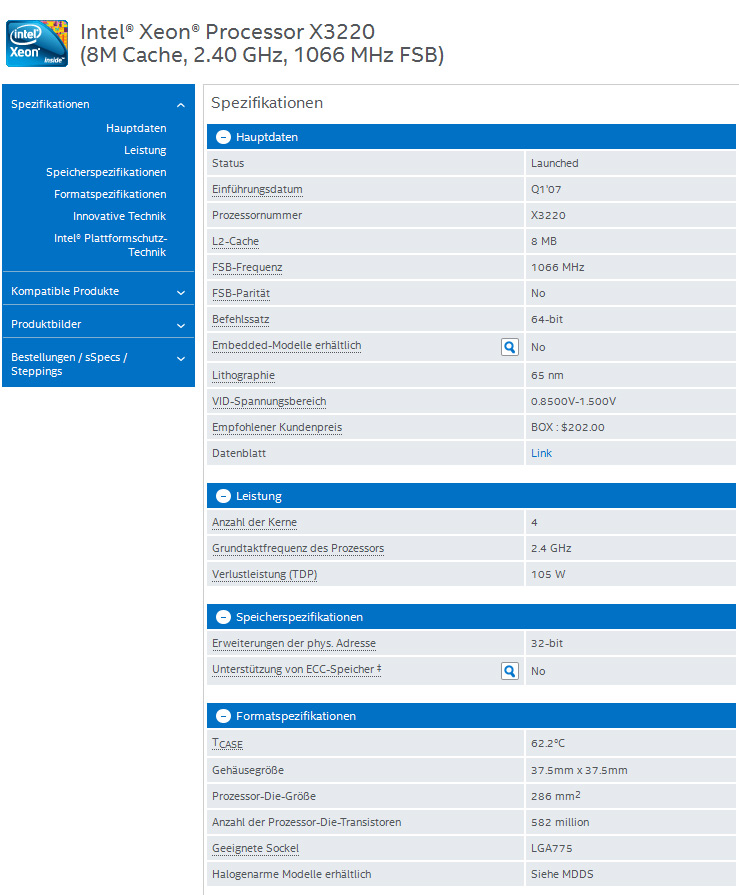Click the Lithographie term label
This screenshot has width=739, height=895.
[x=243, y=375]
